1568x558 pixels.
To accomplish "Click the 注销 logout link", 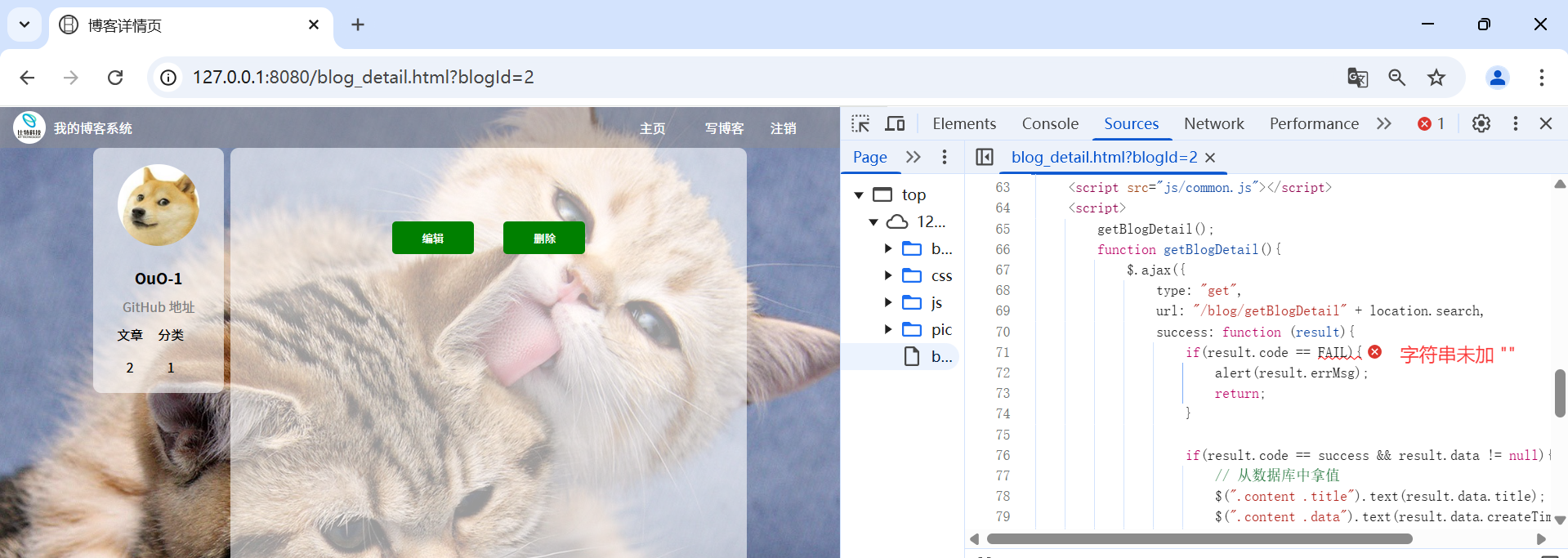I will (783, 128).
